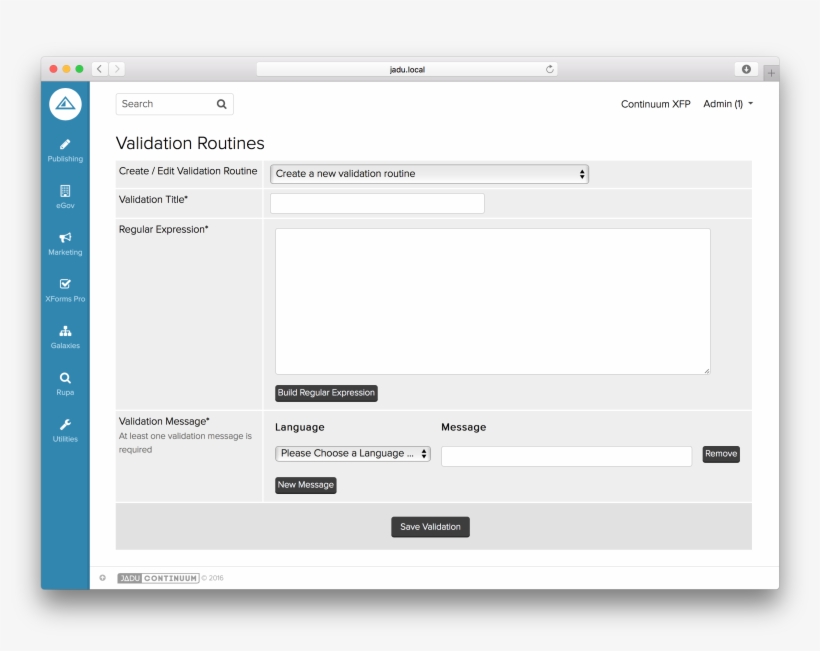Click the search magnifier icon
This screenshot has width=820, height=651.
(x=221, y=103)
